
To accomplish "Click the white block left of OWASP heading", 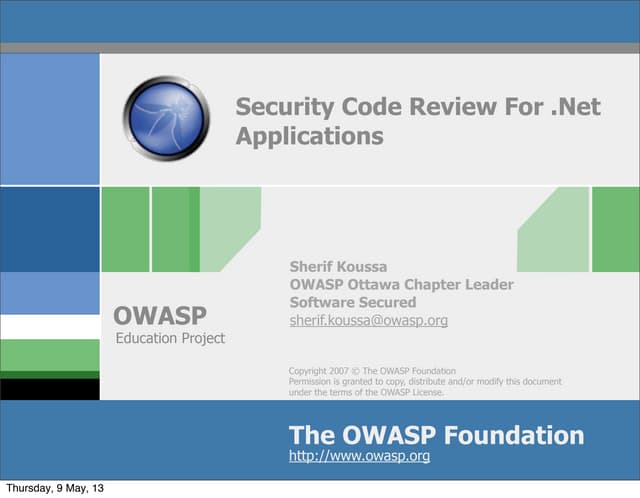I will click(49, 327).
